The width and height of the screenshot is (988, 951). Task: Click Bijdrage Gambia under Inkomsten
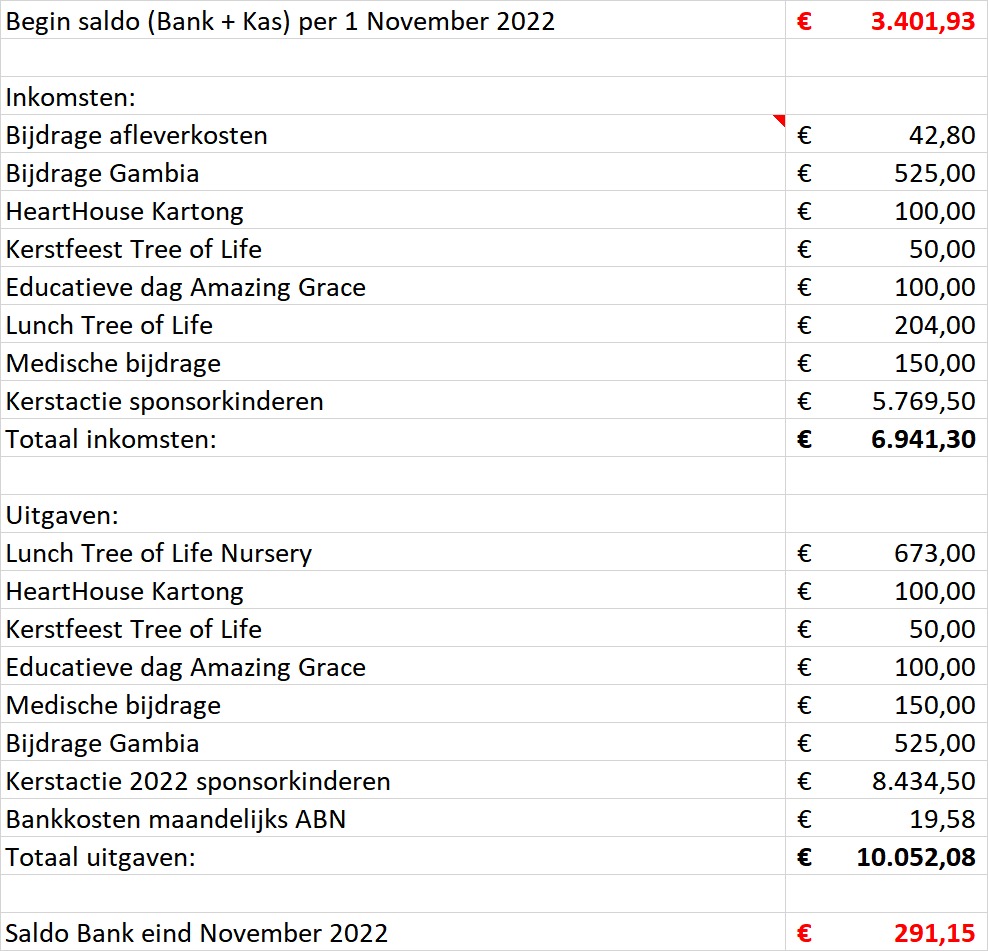(103, 173)
